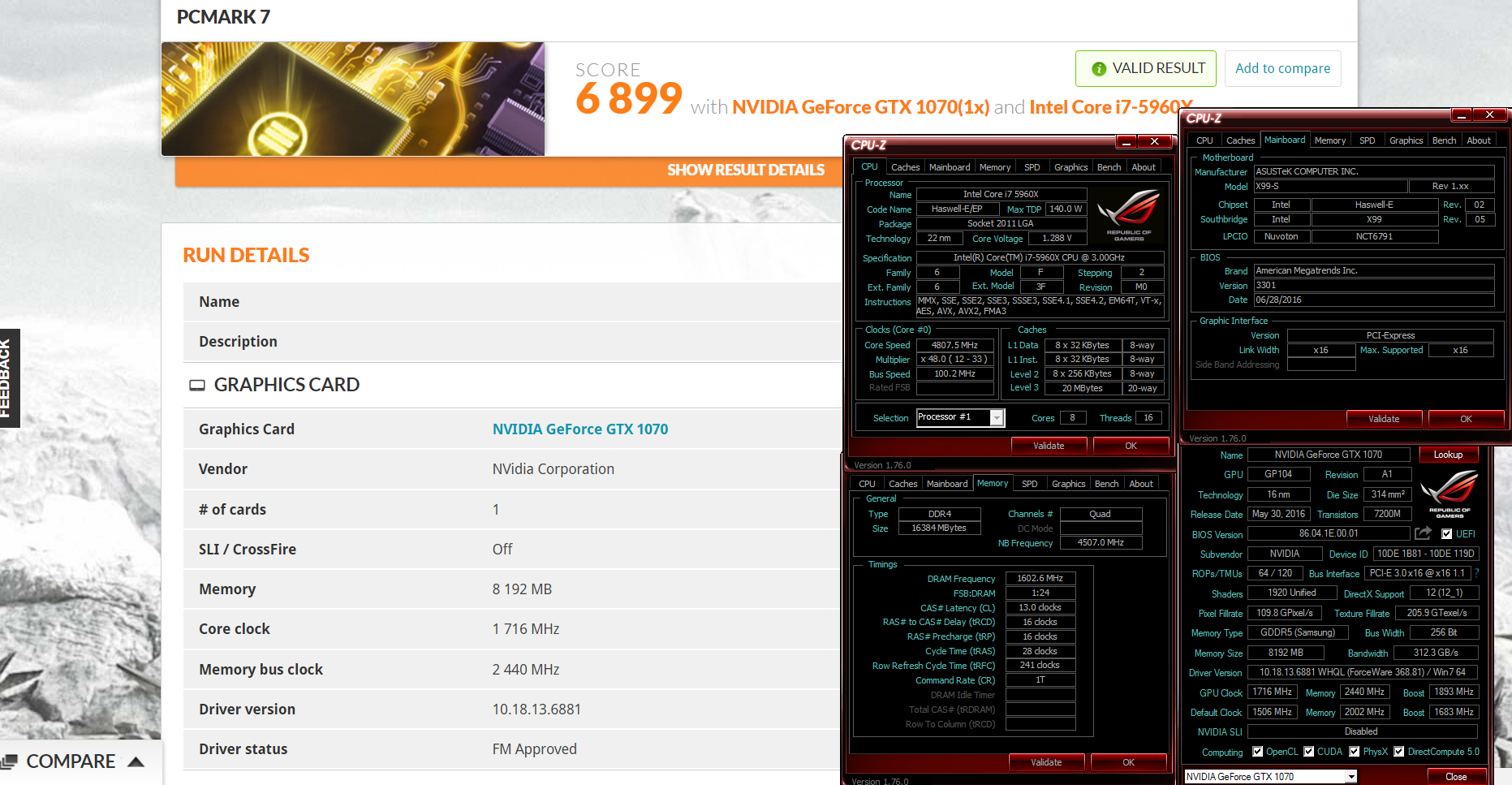
Task: Click the PCMark 7 circuit board thumbnail
Action: (353, 99)
